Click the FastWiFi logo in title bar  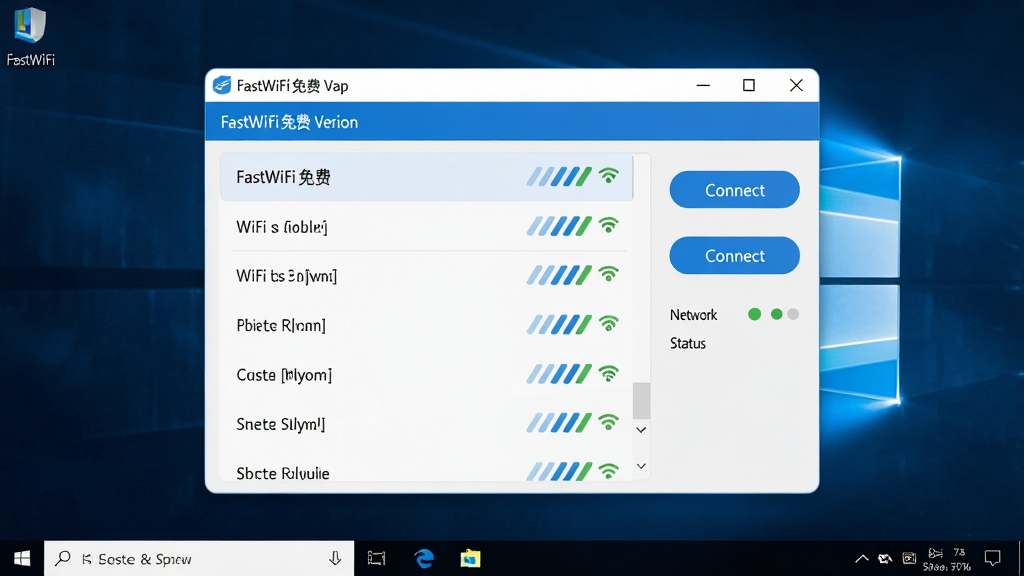pyautogui.click(x=222, y=85)
